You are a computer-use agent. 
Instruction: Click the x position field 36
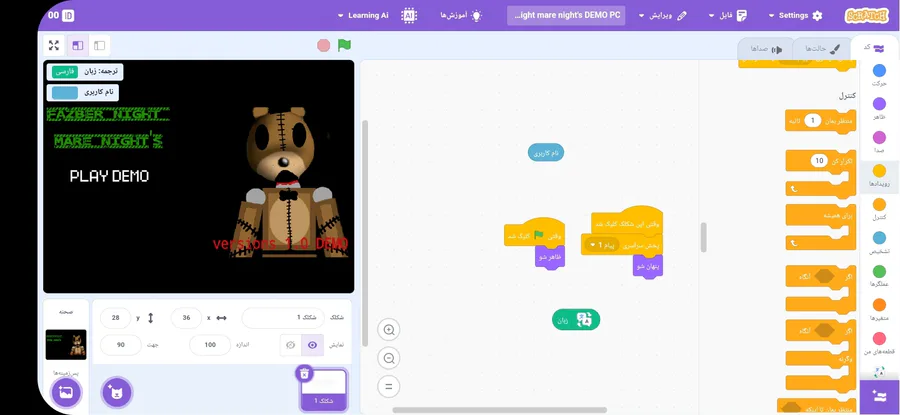coord(186,318)
